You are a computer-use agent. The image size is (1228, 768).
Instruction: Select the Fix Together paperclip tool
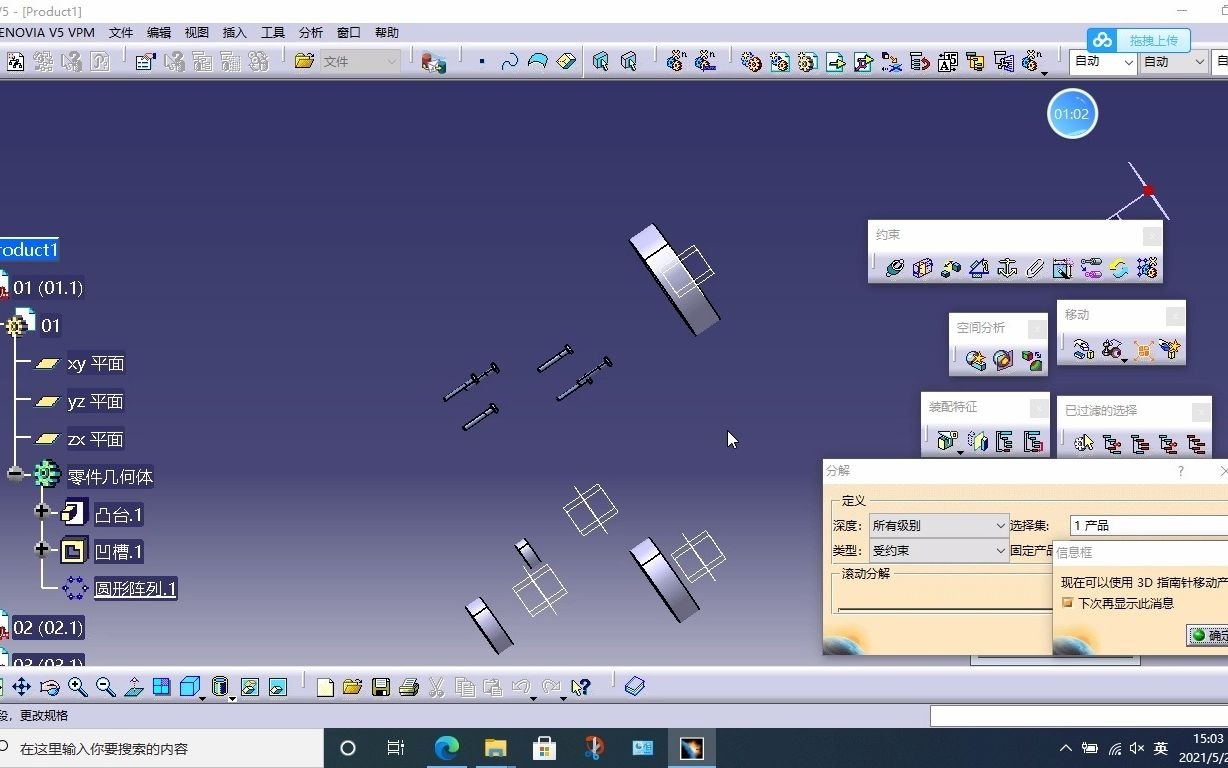click(1035, 268)
